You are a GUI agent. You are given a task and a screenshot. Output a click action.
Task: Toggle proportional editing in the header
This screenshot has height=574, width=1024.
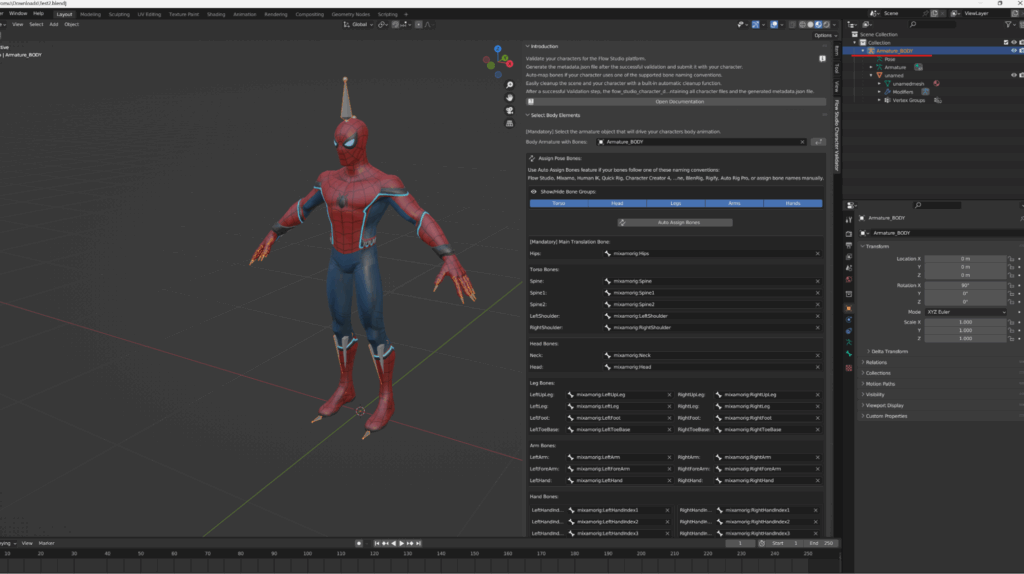419,25
